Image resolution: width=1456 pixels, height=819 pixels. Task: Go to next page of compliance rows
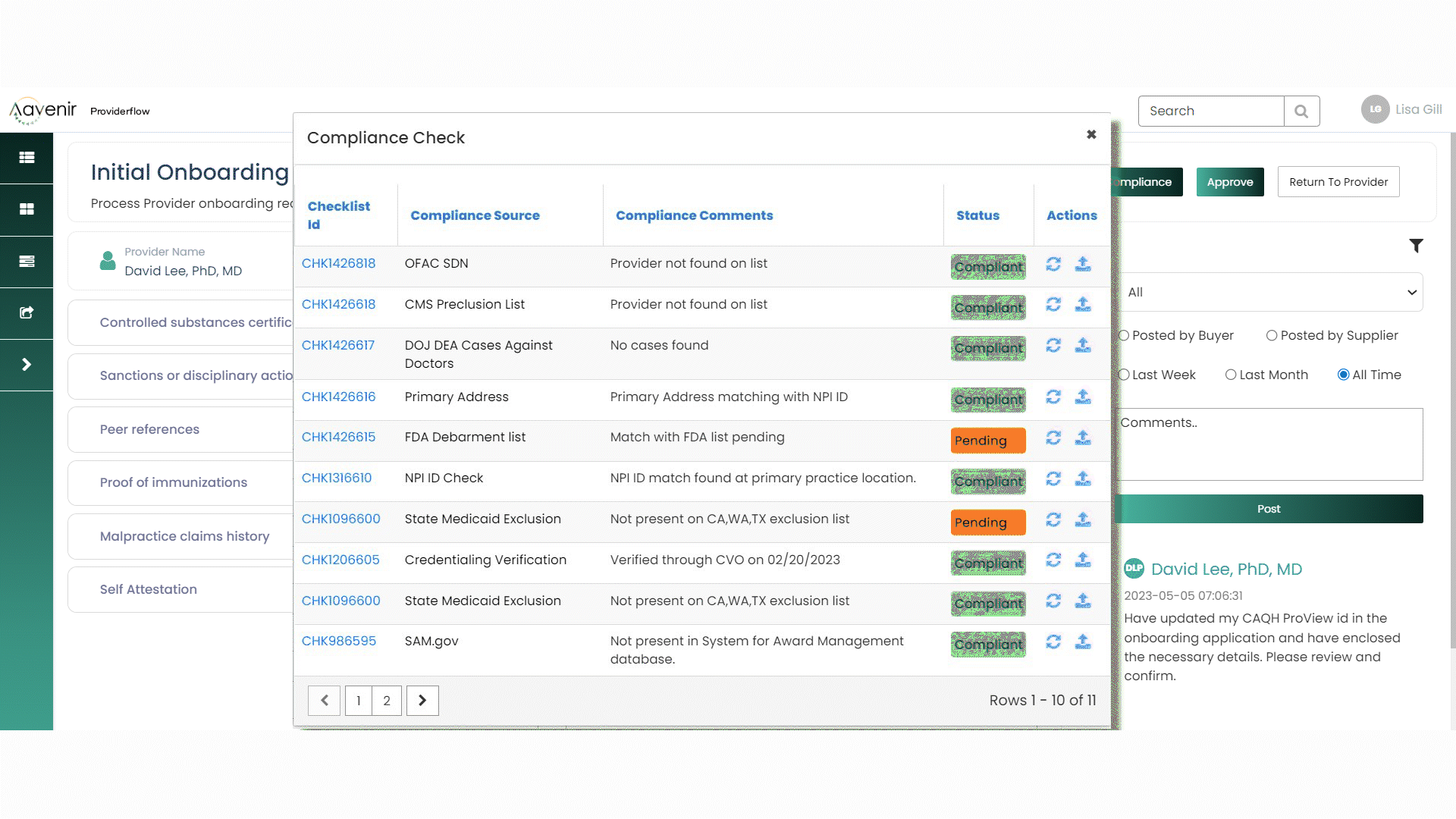coord(422,701)
